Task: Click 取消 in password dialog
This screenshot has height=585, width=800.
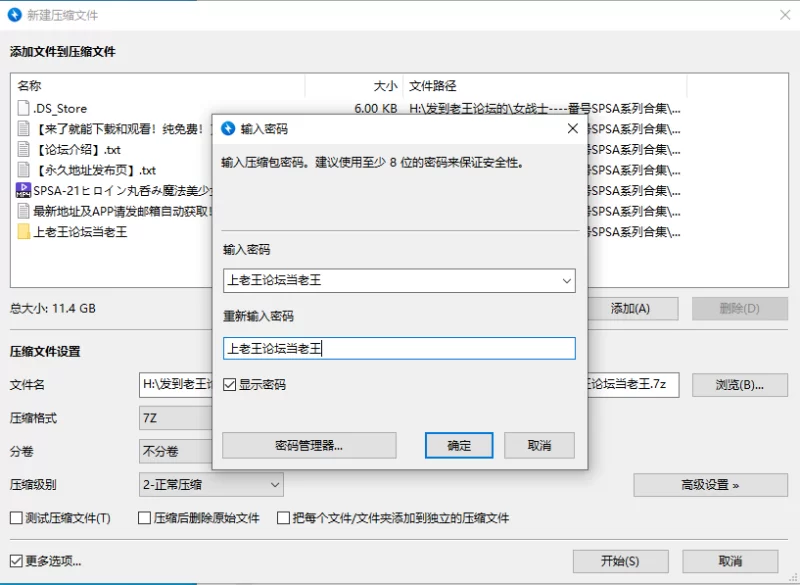Action: coord(539,445)
